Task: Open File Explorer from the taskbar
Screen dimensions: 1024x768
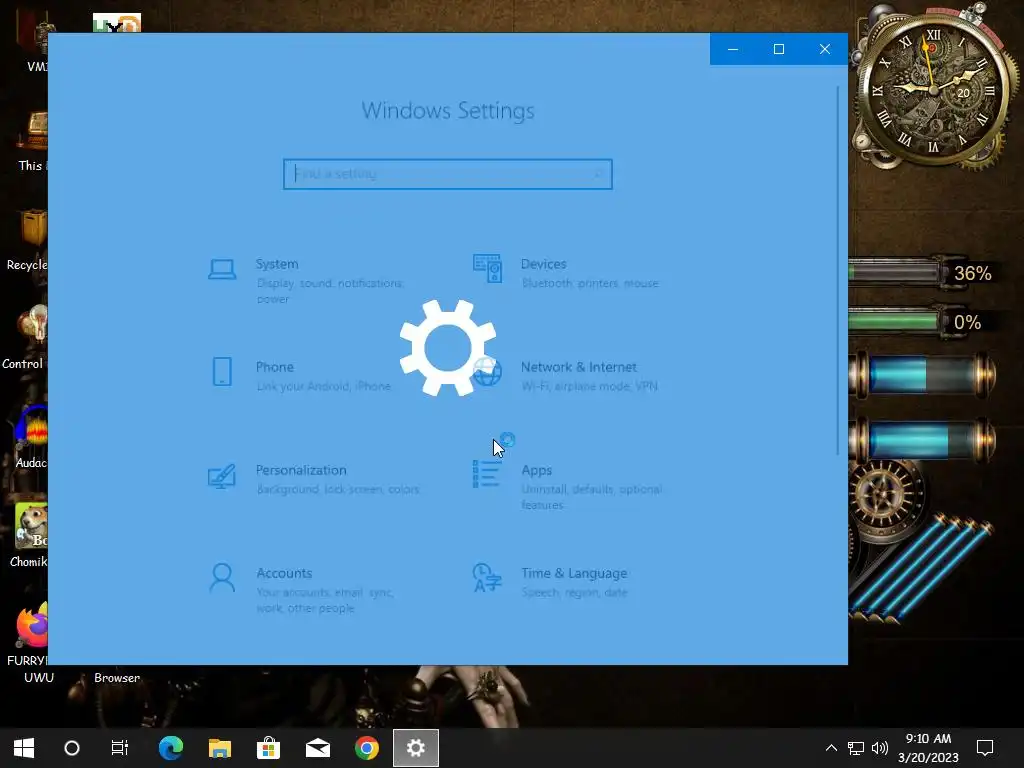Action: (220, 748)
